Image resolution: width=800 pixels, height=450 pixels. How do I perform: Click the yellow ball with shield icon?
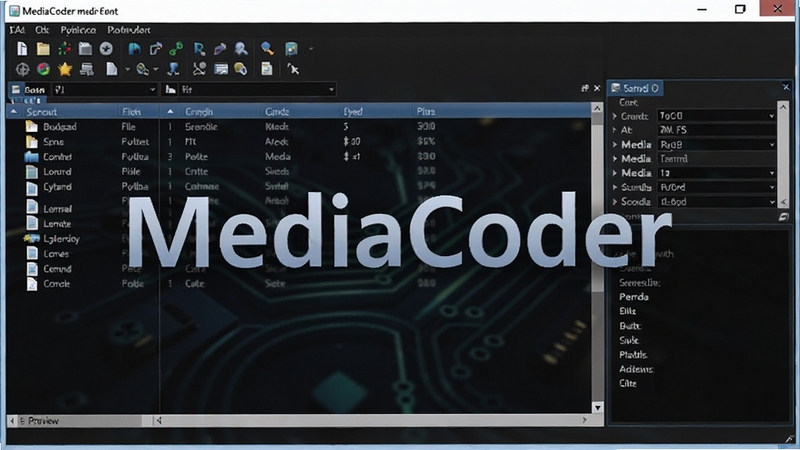[241, 69]
